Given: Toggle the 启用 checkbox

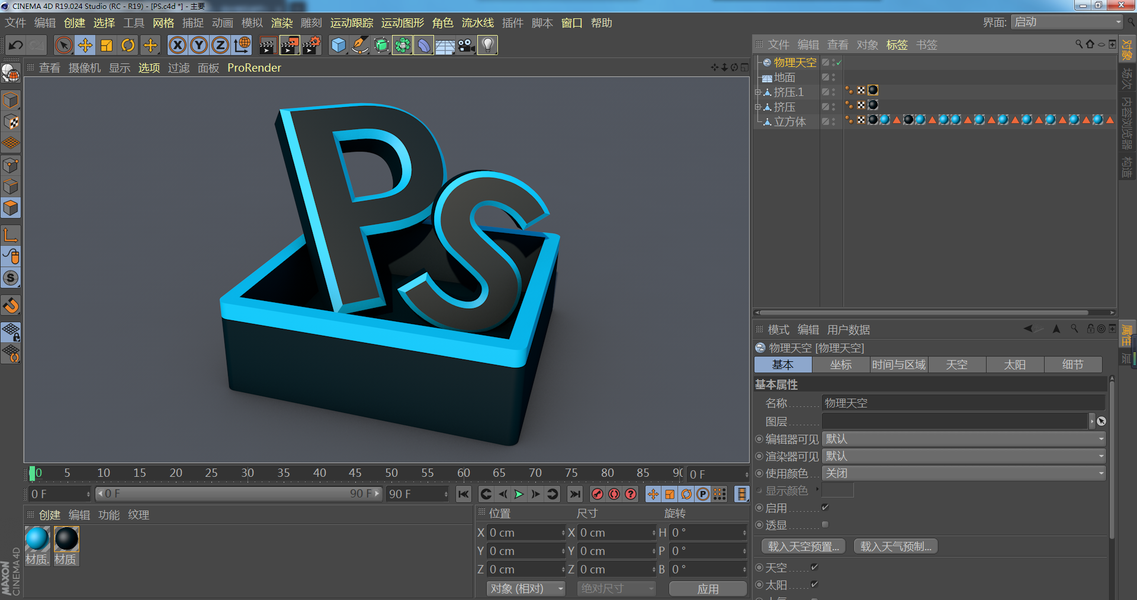Looking at the screenshot, I should pyautogui.click(x=825, y=508).
